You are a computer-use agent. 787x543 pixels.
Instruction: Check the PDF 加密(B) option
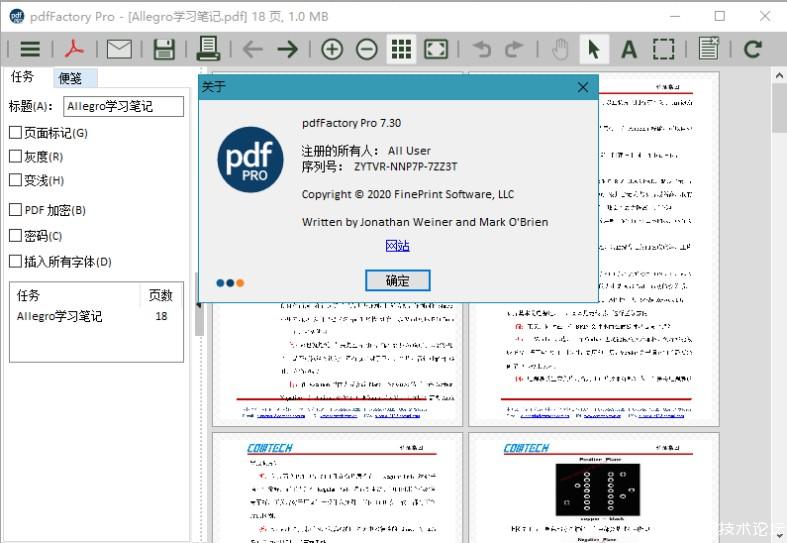pyautogui.click(x=15, y=210)
